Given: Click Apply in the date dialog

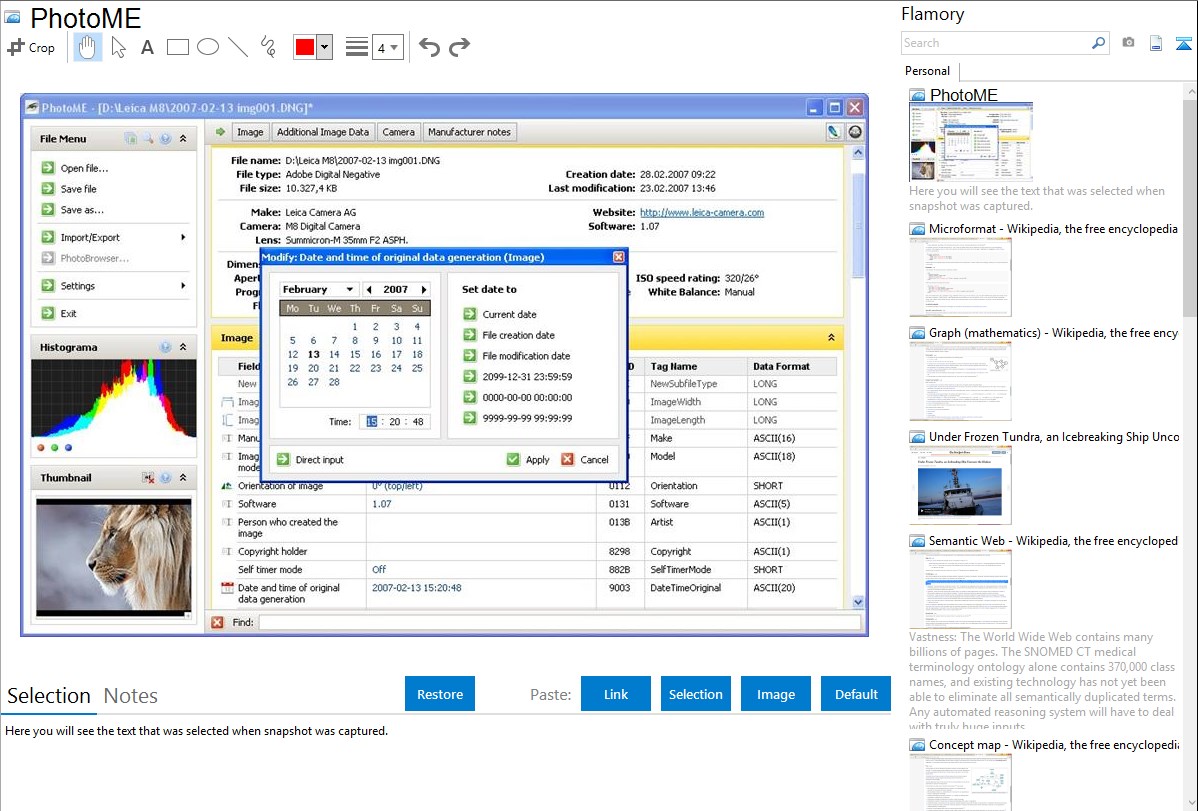Looking at the screenshot, I should (529, 459).
